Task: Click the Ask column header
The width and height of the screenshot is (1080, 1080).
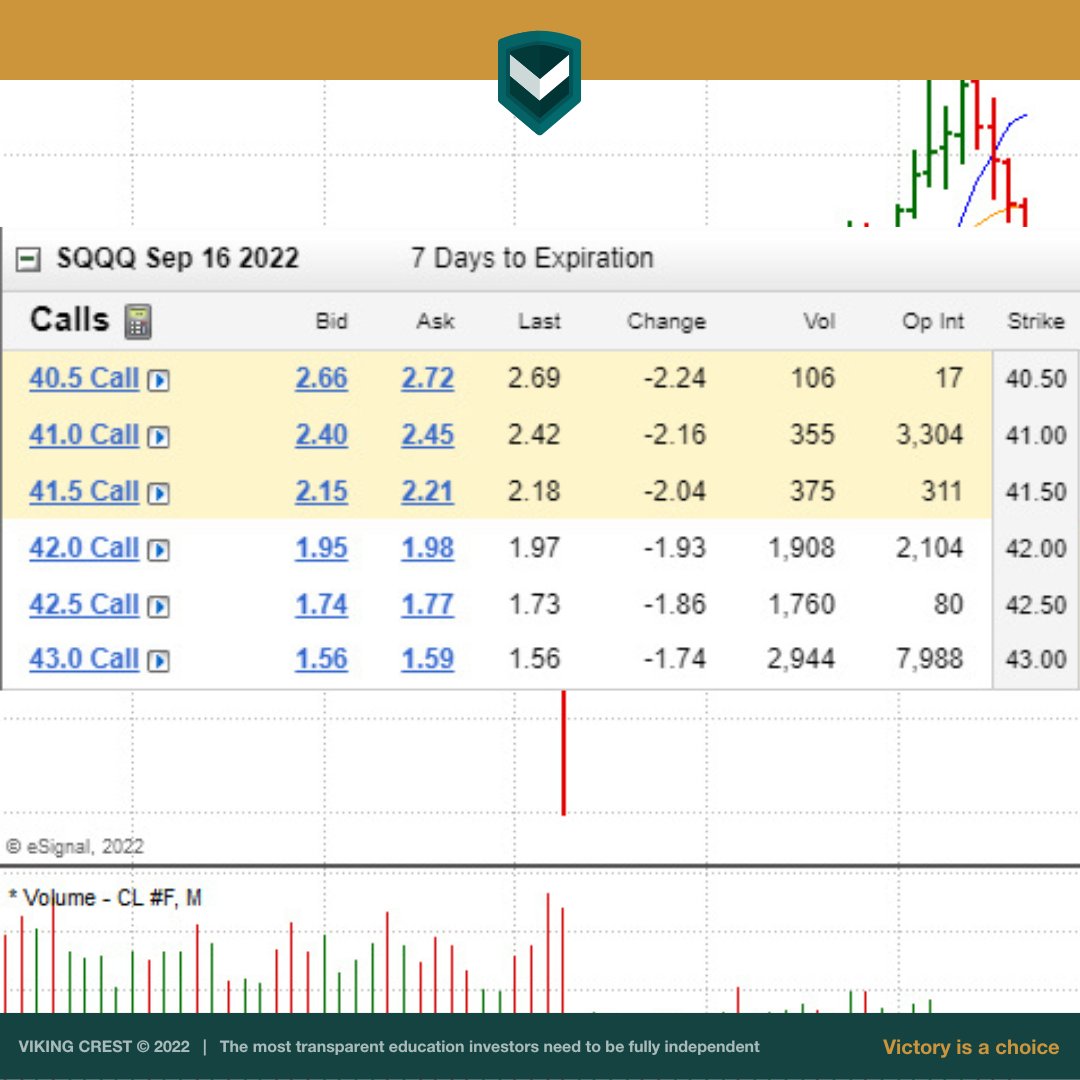Action: (435, 321)
